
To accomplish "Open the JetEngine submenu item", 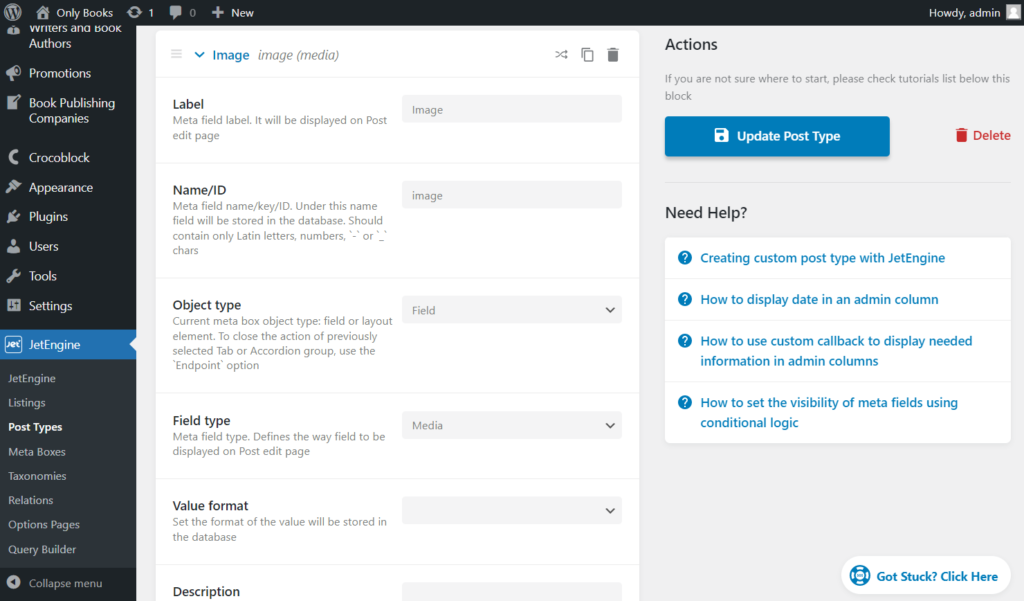I will (31, 378).
